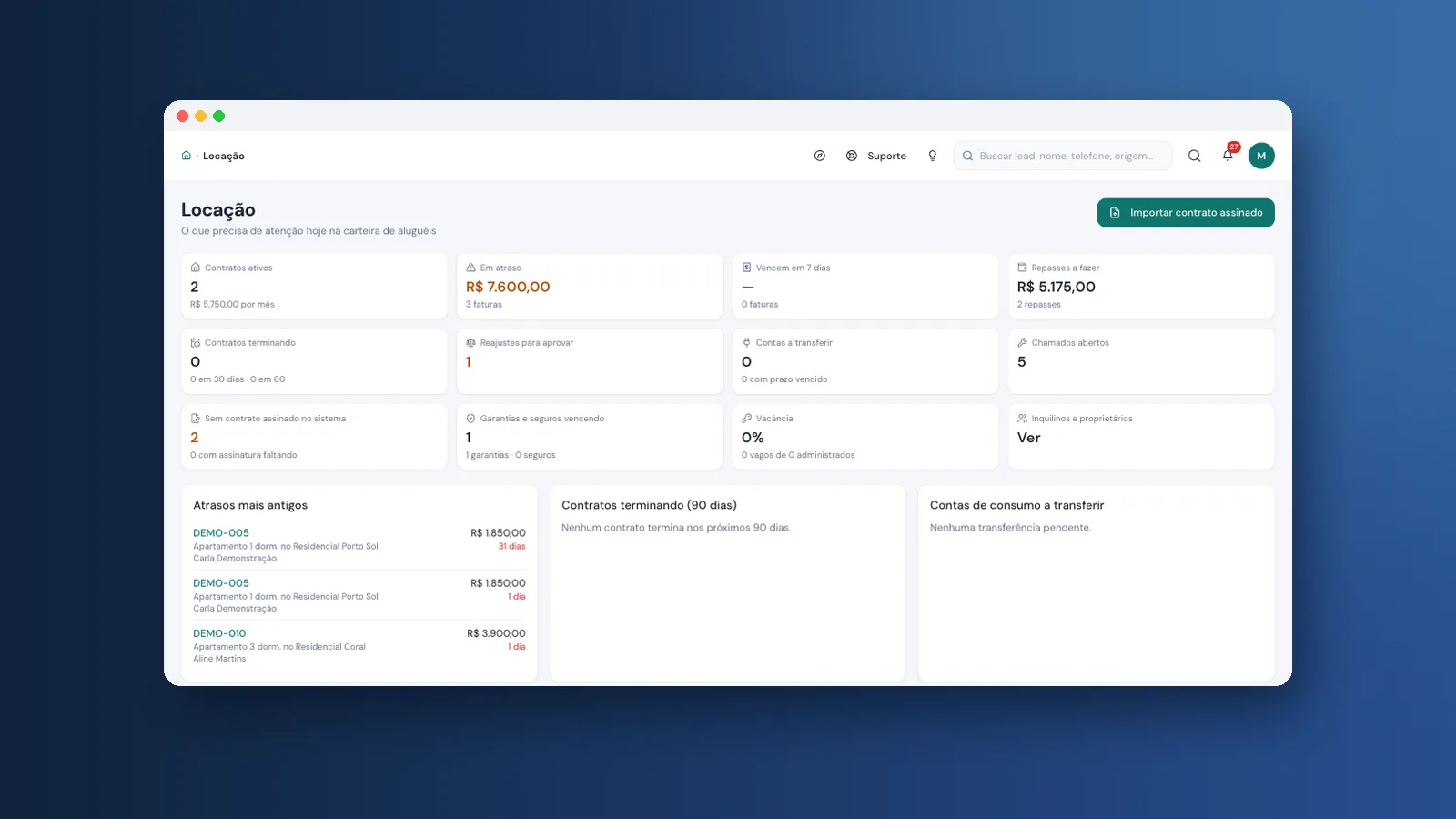Open notifications bell with 27 badge
The image size is (1456, 819).
tap(1228, 154)
